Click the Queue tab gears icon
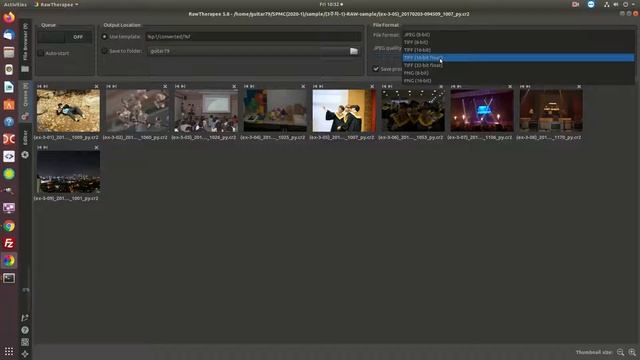The width and height of the screenshot is (640, 360). click(25, 117)
